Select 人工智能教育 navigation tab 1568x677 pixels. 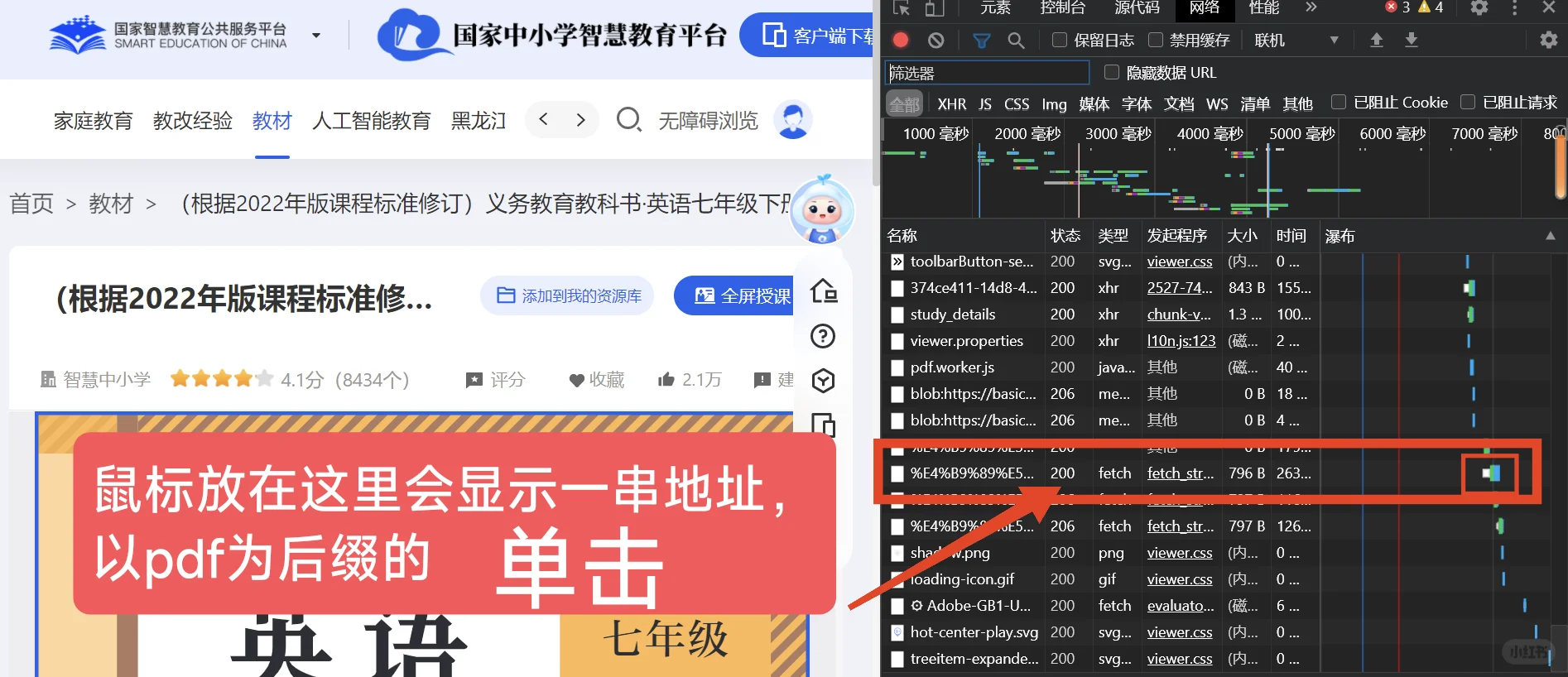[372, 121]
